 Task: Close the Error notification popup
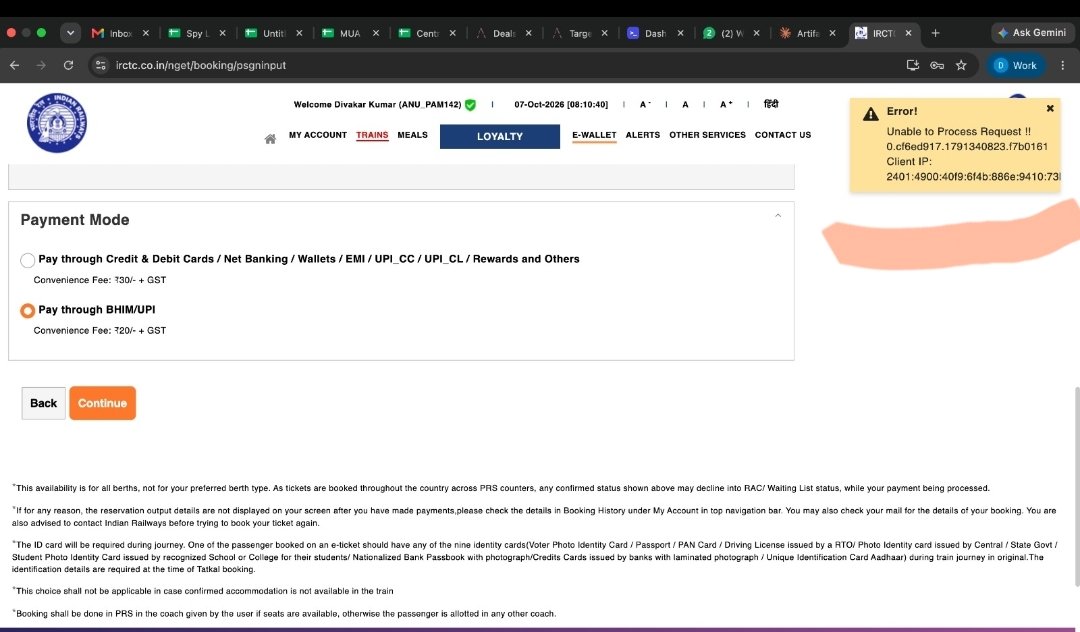(x=1050, y=109)
